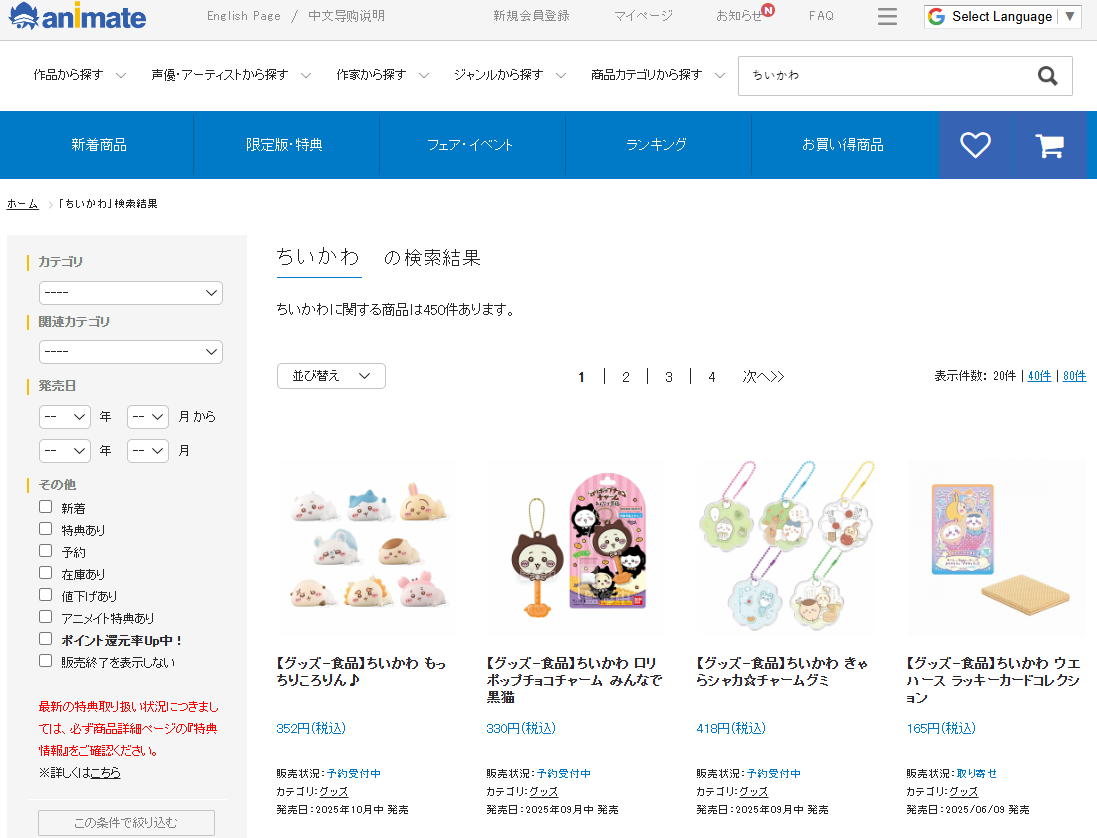Open the 新規会員登録 link
1097x838 pixels.
(x=531, y=15)
